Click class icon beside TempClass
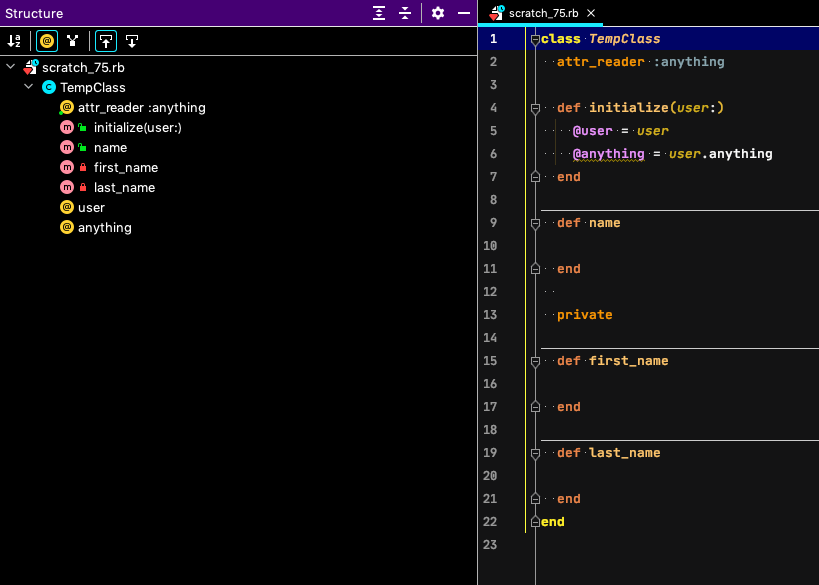Image resolution: width=819 pixels, height=585 pixels. pos(49,87)
